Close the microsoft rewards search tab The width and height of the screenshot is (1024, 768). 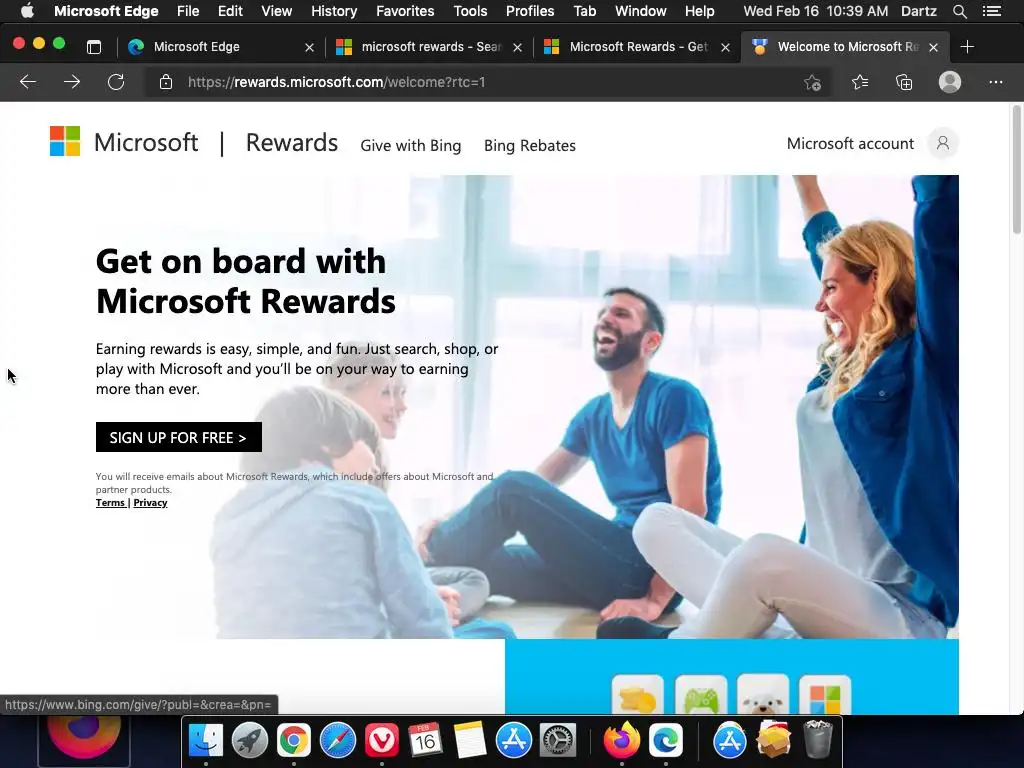[x=517, y=47]
